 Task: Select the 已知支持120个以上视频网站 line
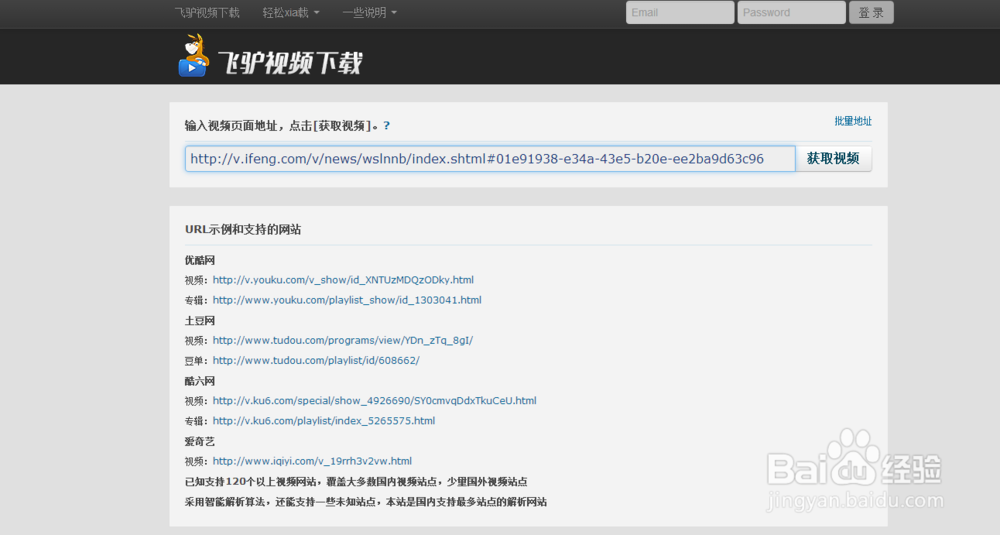356,481
